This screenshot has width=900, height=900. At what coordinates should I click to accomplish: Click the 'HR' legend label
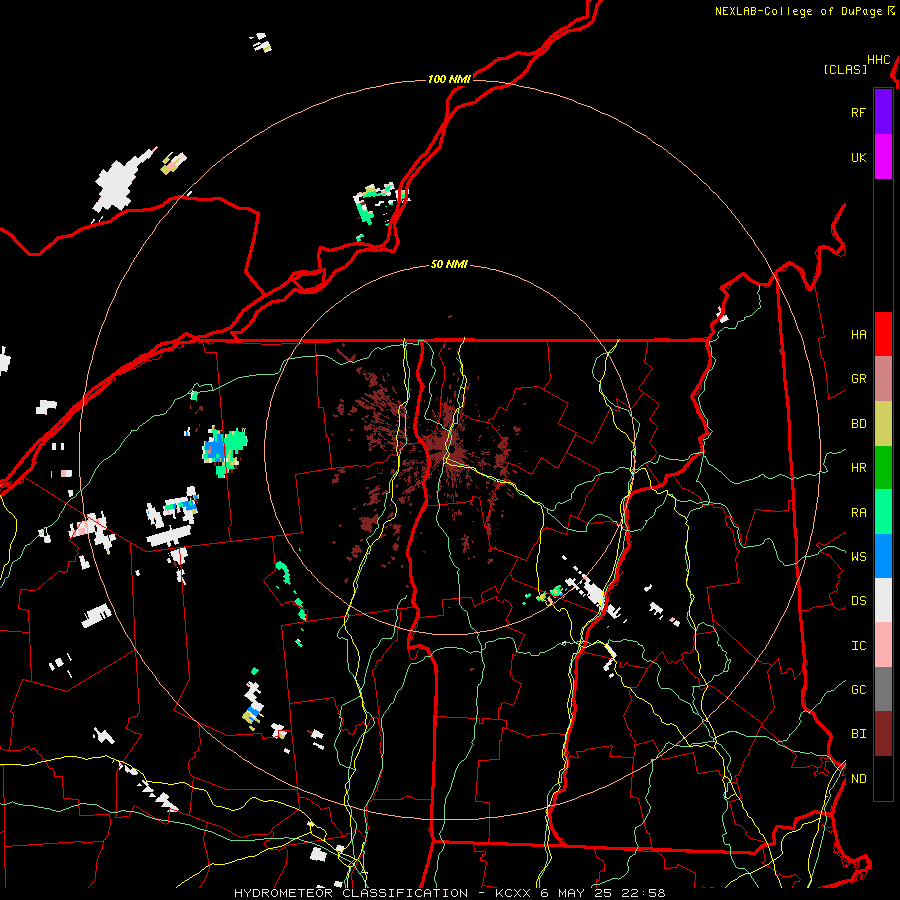click(858, 468)
